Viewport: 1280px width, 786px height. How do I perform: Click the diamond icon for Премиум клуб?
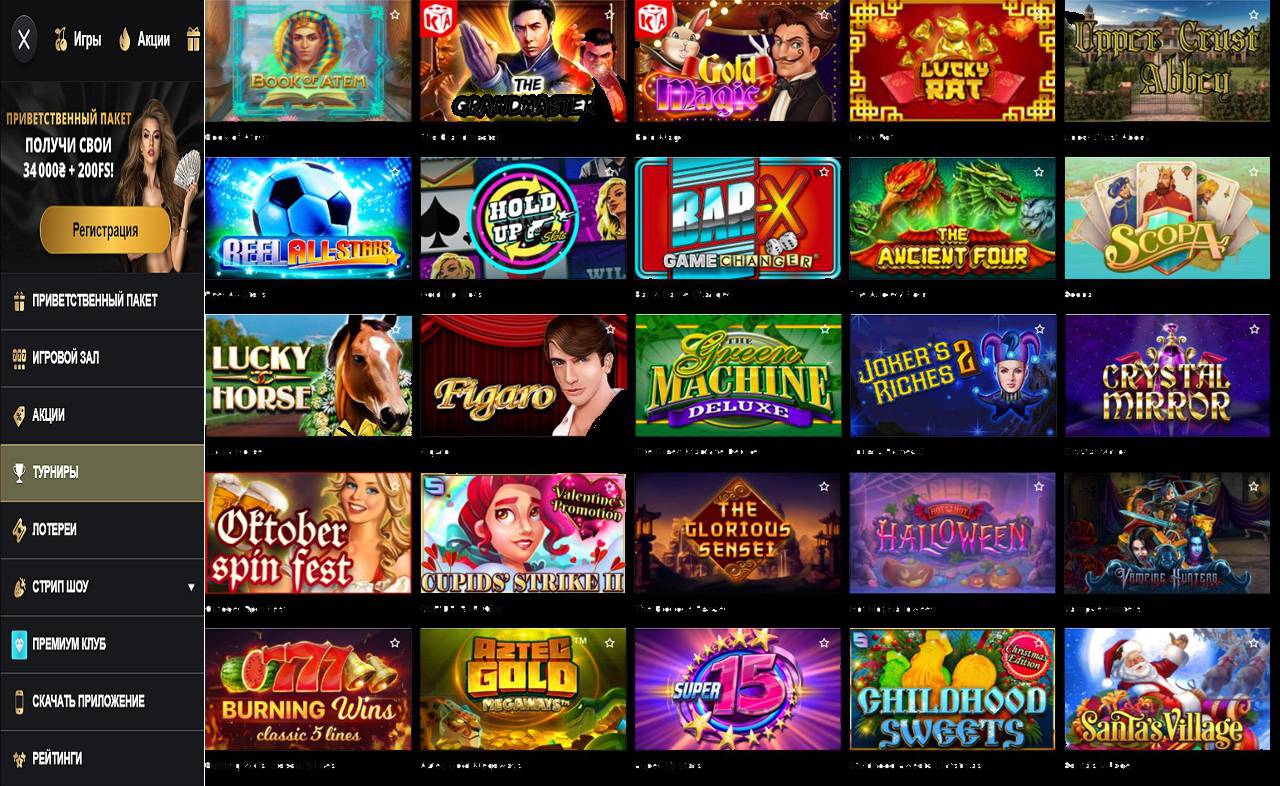[18, 644]
